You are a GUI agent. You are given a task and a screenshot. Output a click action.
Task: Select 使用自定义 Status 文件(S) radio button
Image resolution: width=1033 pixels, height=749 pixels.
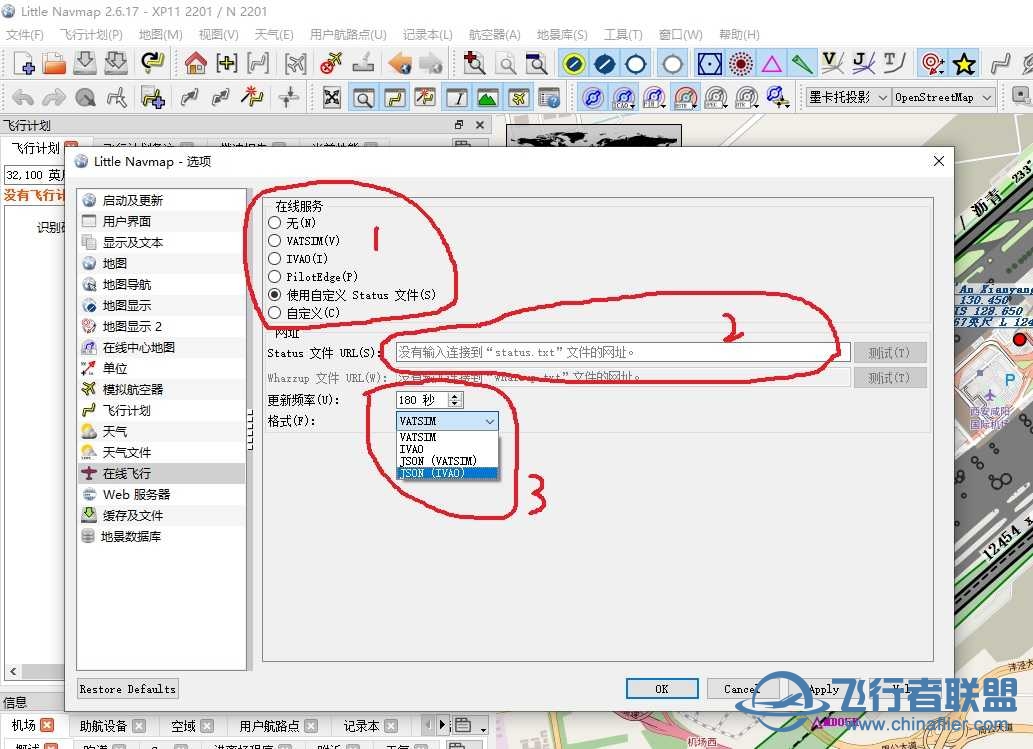pos(352,294)
